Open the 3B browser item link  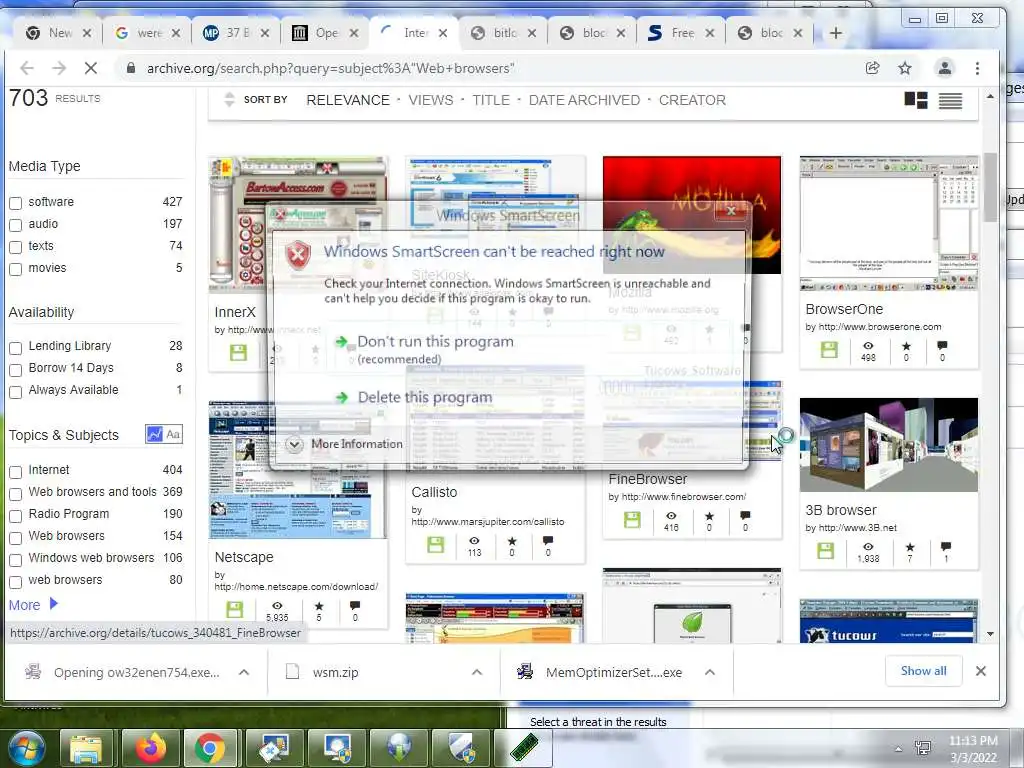840,510
